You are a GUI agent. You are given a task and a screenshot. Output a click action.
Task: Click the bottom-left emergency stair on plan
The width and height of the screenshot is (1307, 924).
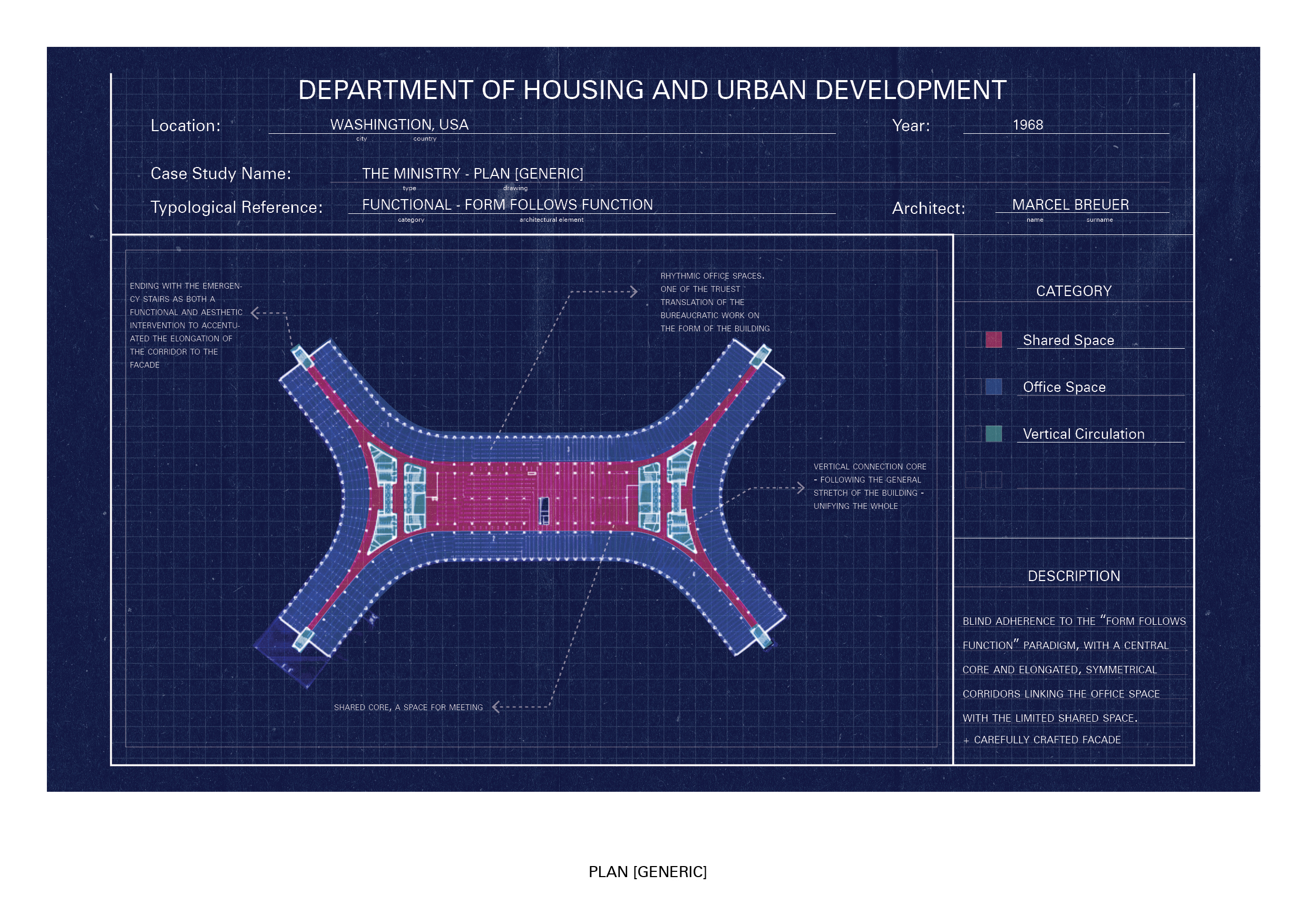[x=303, y=639]
